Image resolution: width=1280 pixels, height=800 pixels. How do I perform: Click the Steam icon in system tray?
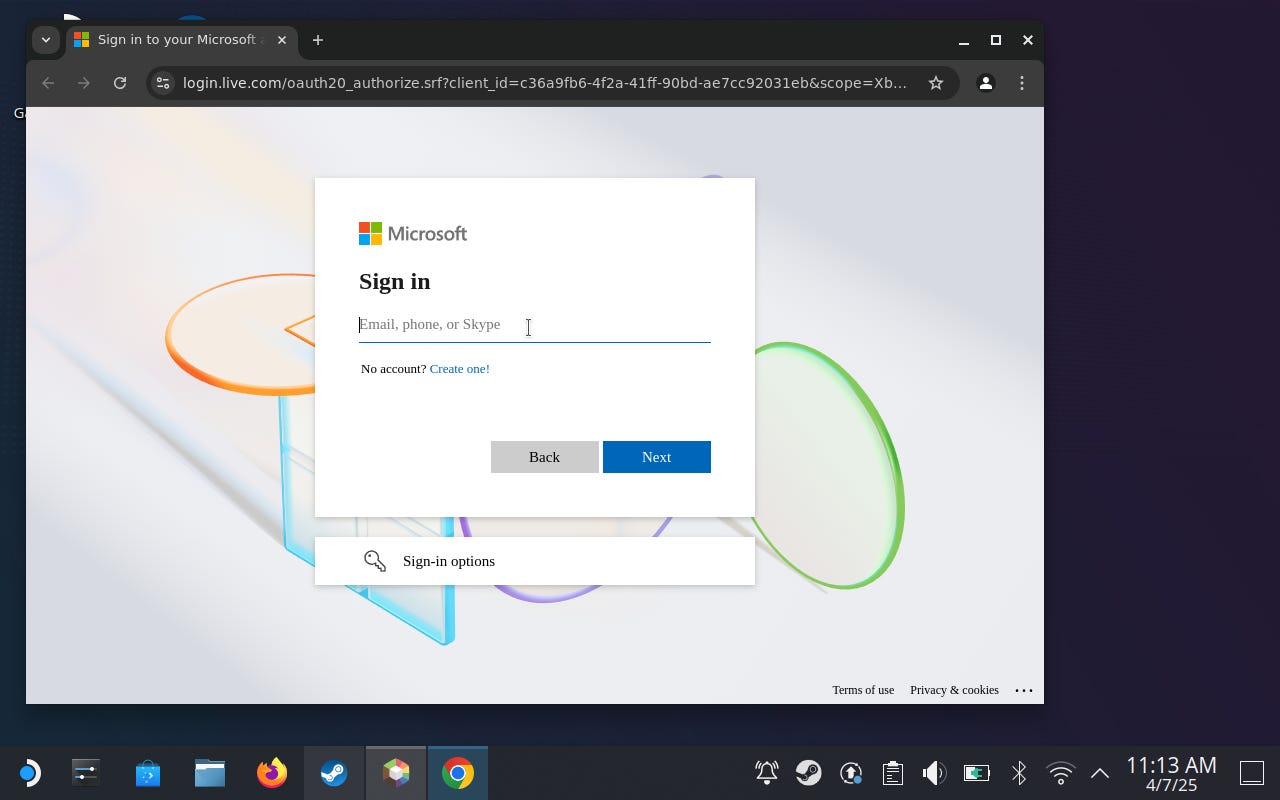tap(809, 773)
